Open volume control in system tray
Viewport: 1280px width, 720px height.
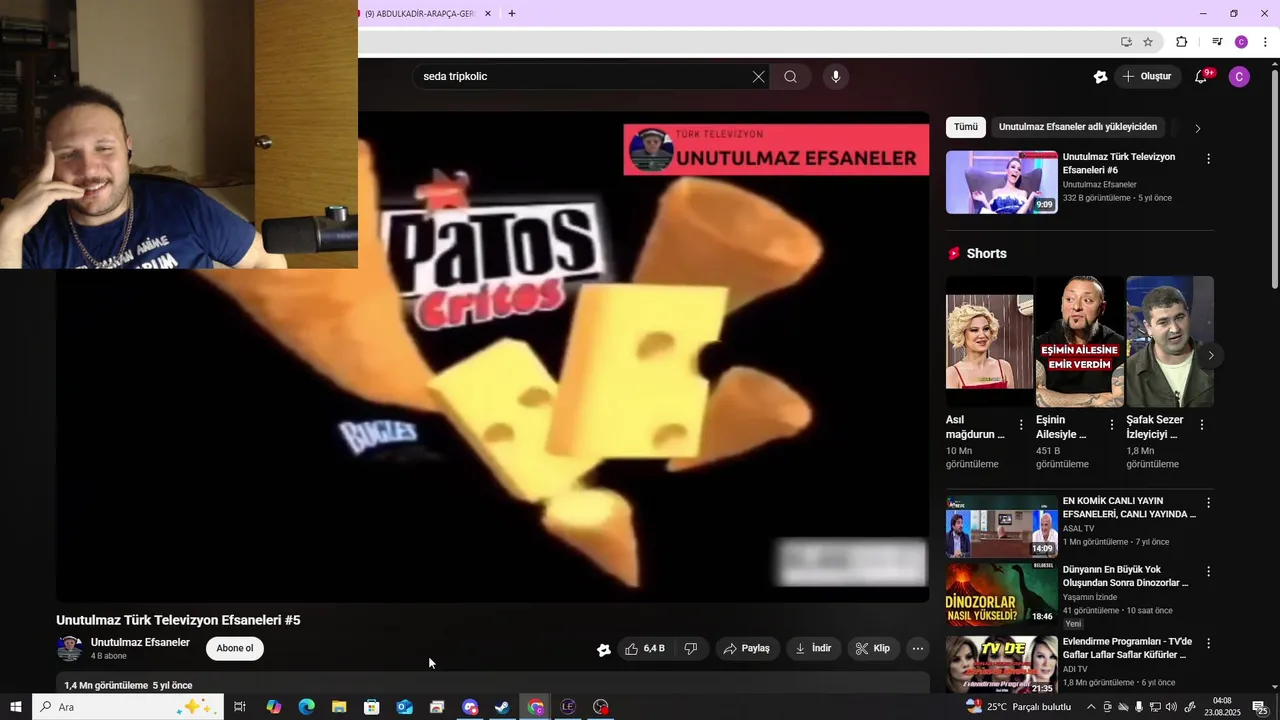1172,707
